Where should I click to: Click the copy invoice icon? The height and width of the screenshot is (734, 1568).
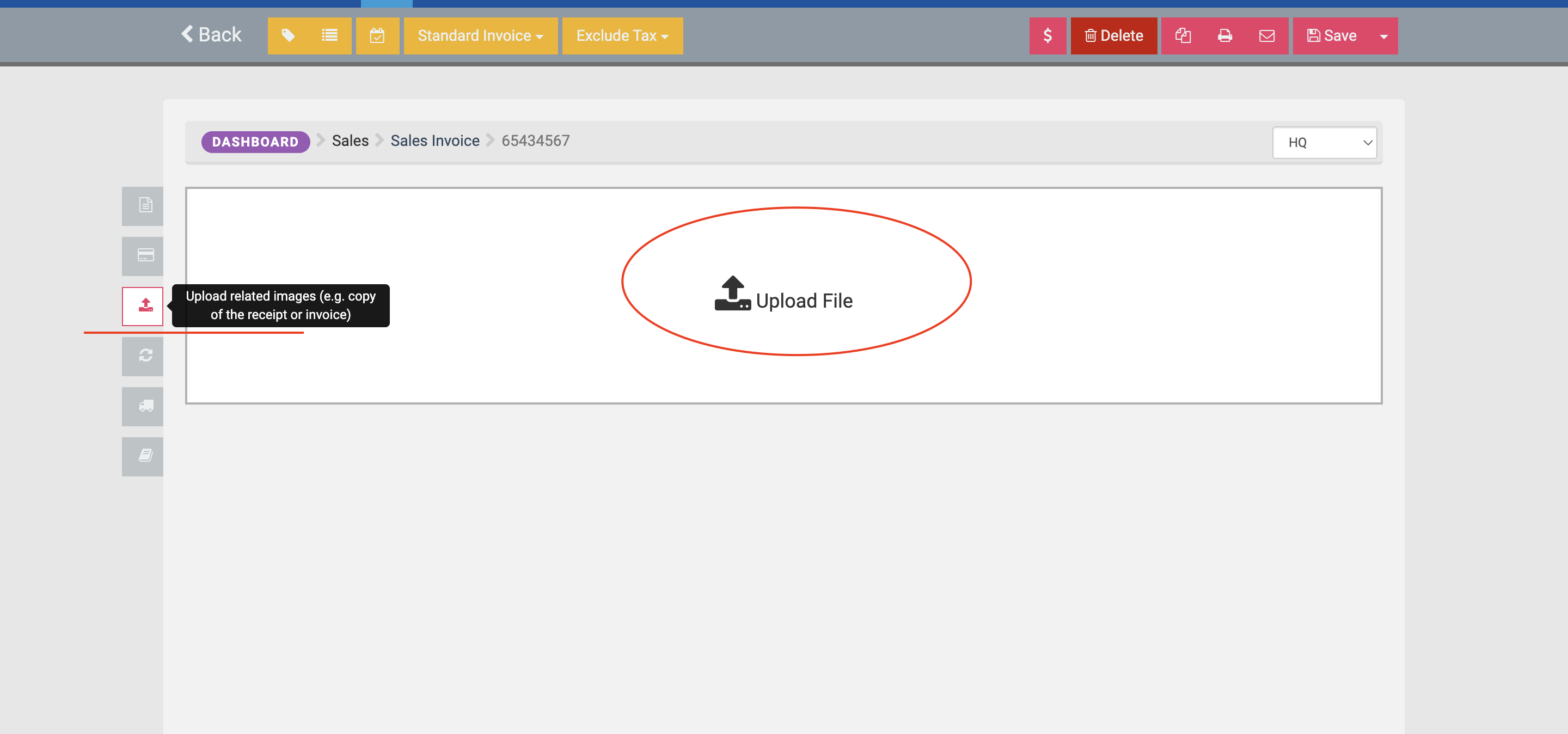tap(1182, 36)
